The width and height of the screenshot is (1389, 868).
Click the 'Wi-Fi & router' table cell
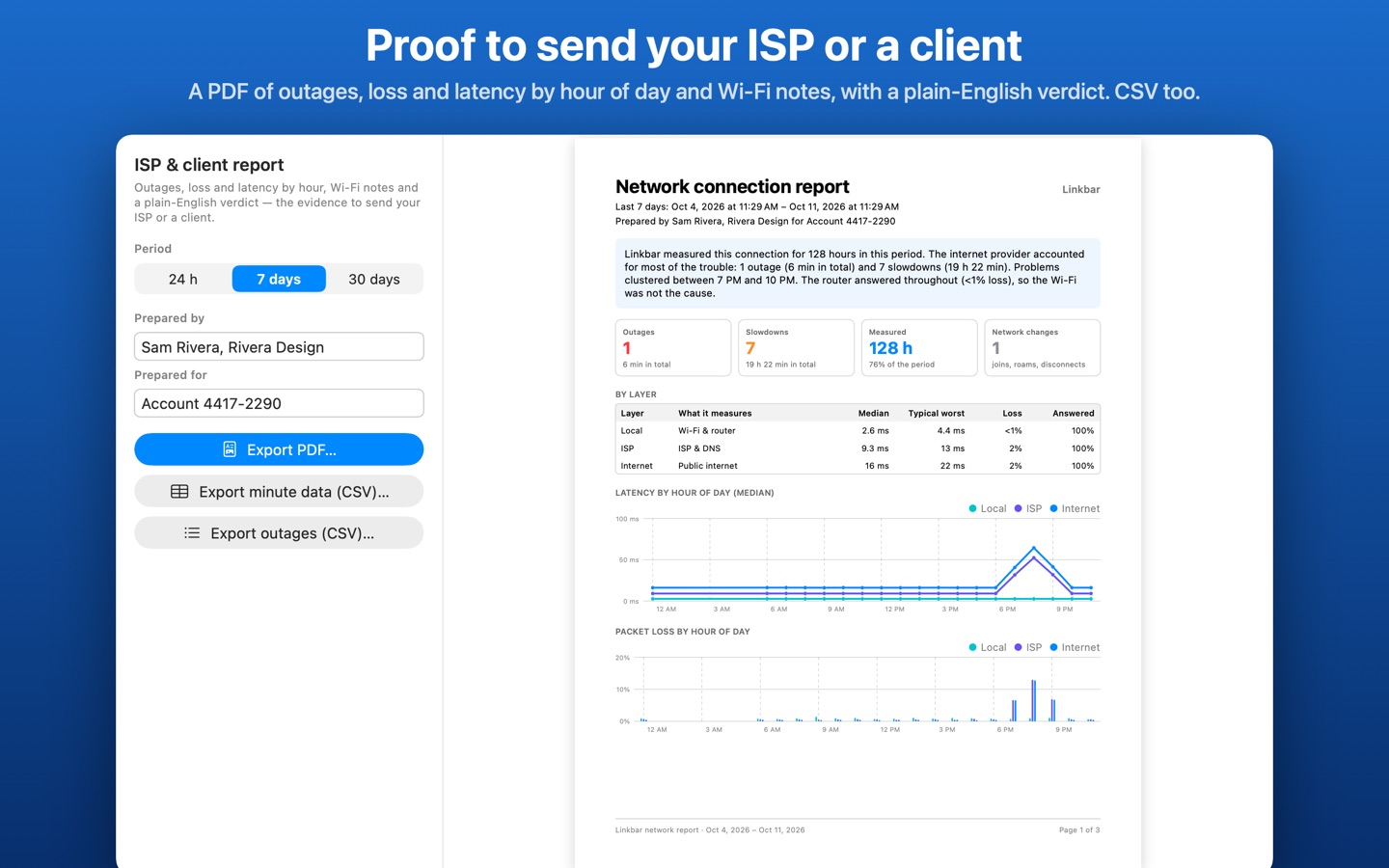pos(707,431)
